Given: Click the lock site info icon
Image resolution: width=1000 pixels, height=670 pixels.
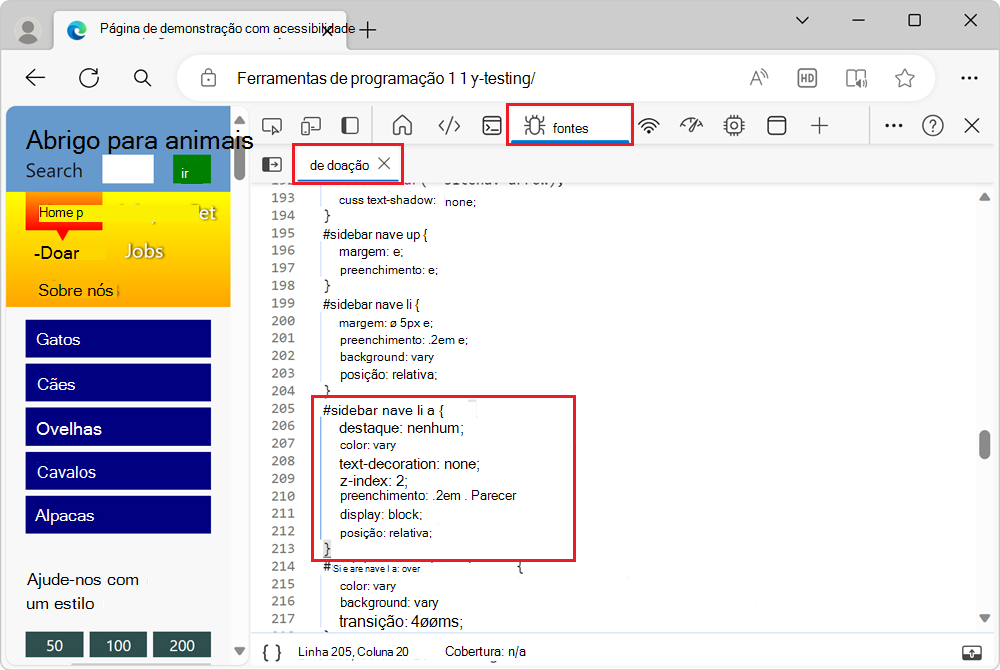Looking at the screenshot, I should [x=209, y=78].
